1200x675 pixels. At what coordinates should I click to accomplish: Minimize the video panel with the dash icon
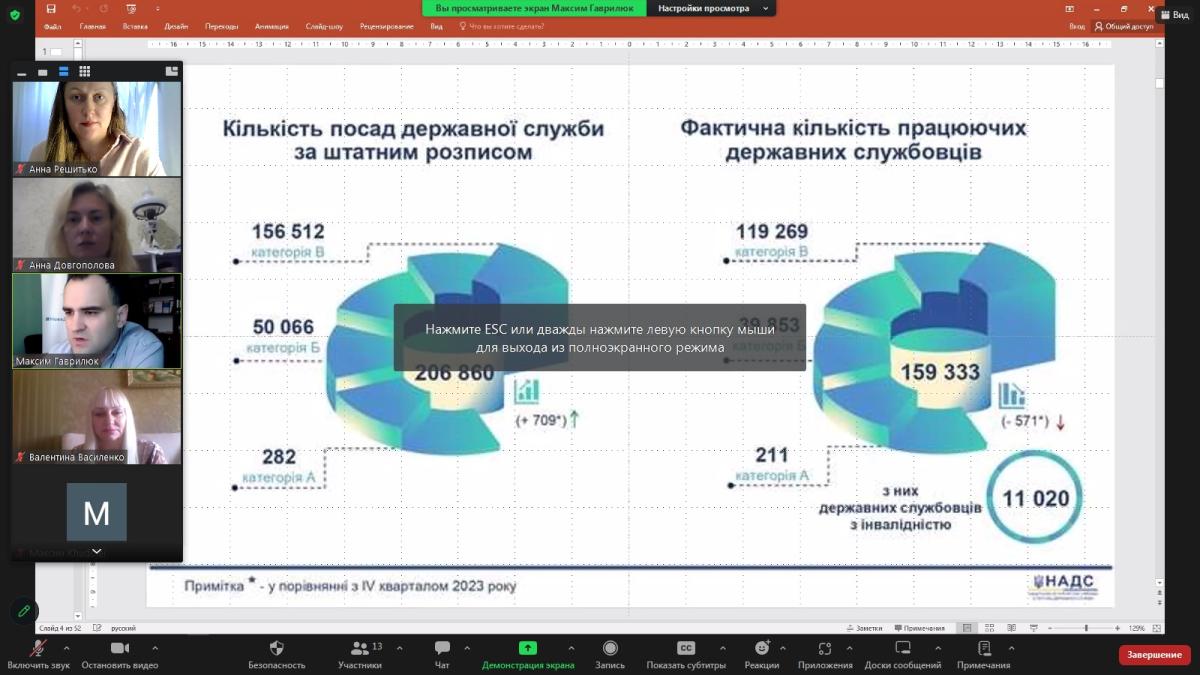click(22, 72)
